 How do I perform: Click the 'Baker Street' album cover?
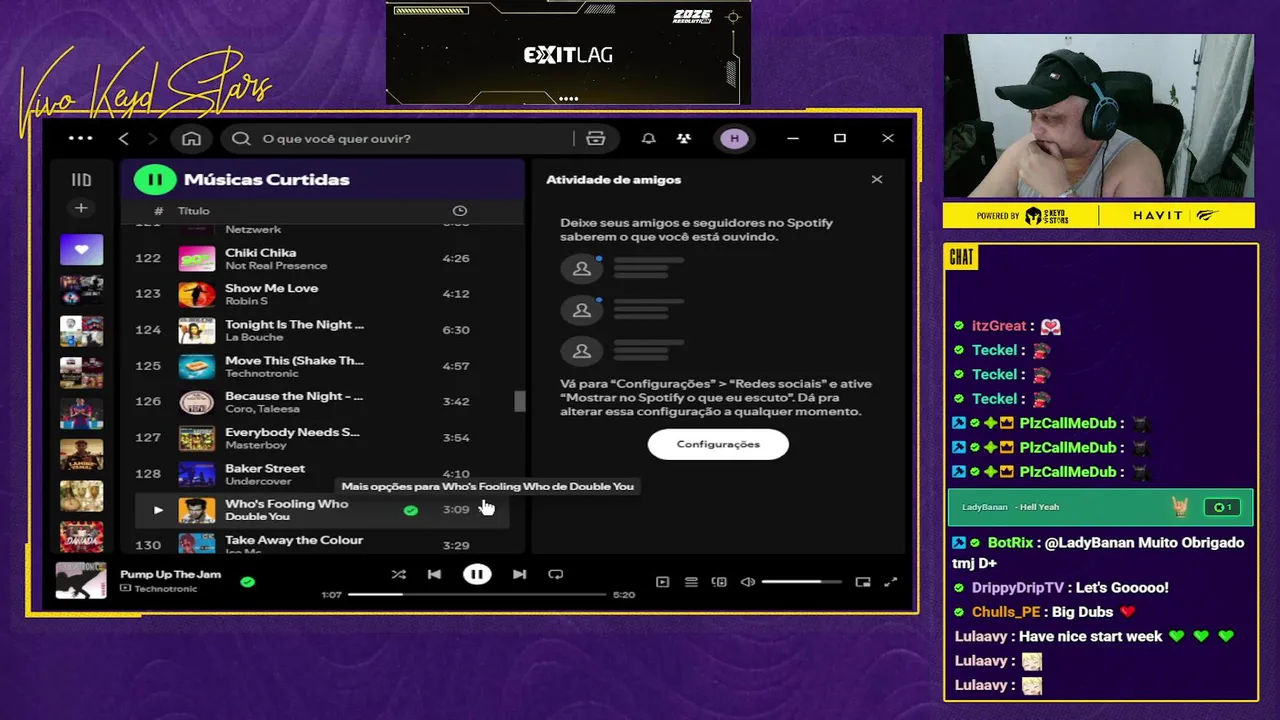(x=196, y=474)
